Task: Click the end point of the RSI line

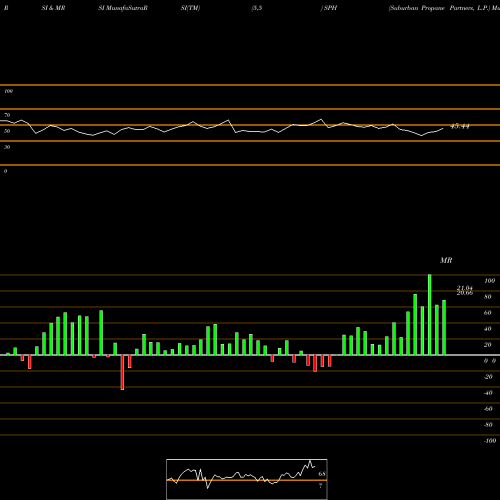Action: (x=443, y=128)
